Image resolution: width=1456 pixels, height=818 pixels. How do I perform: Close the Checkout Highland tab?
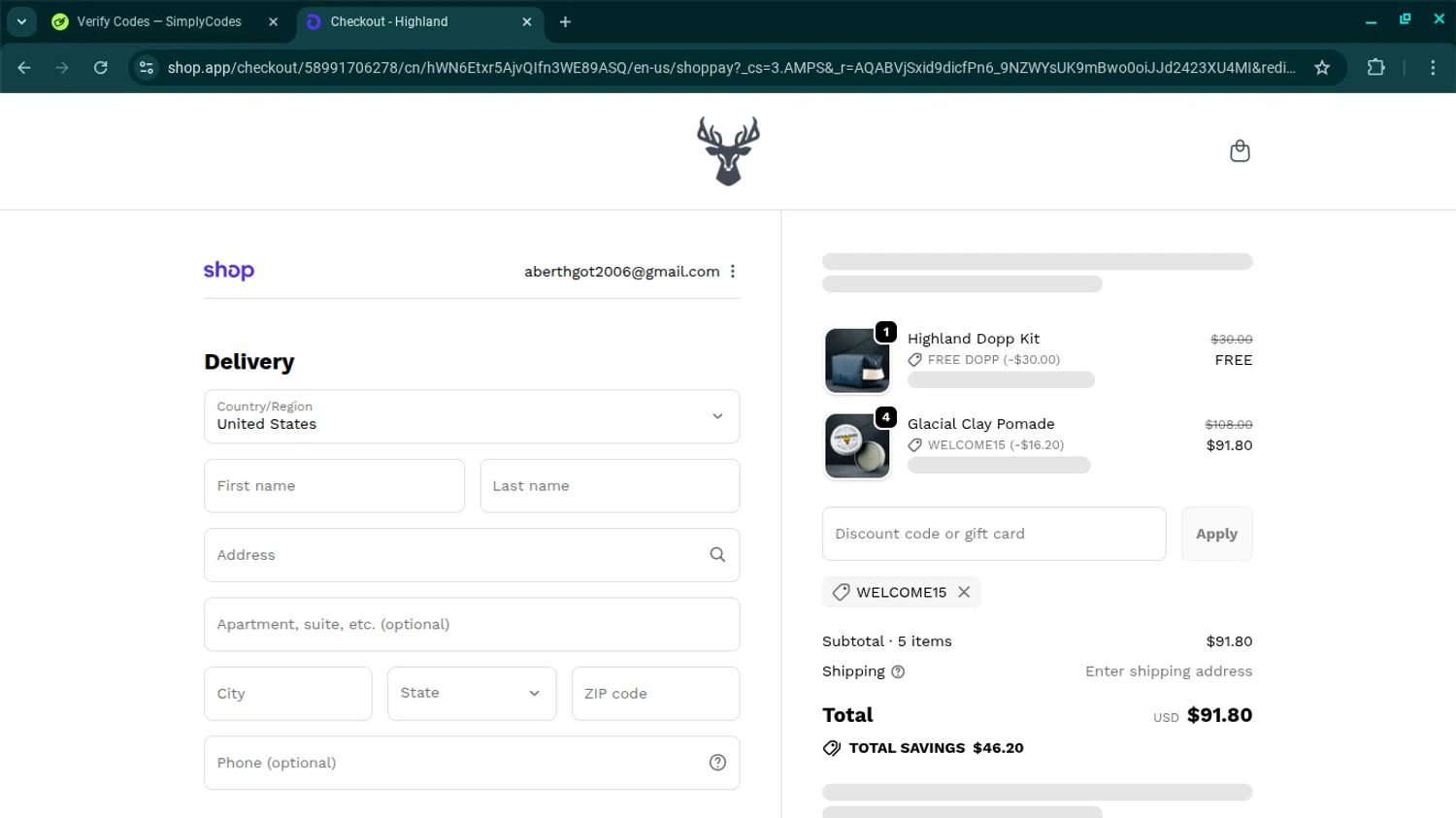coord(527,21)
